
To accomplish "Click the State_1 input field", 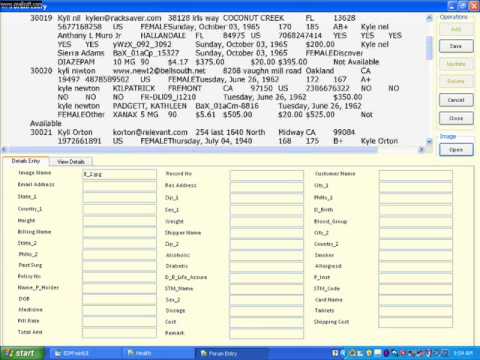I will pos(119,197).
